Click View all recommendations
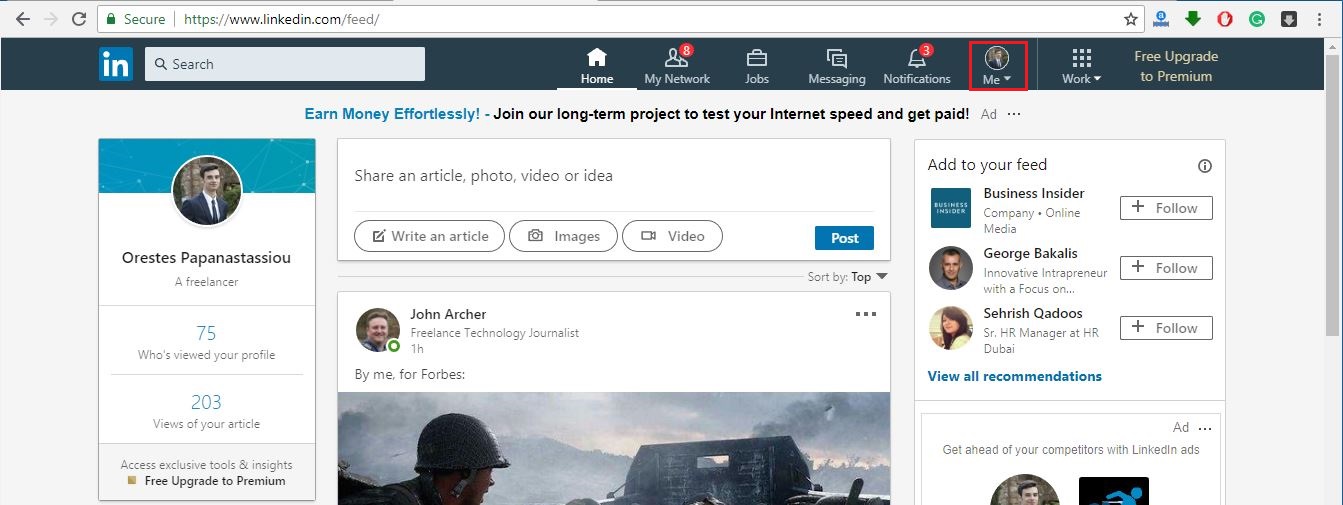Screen dimensions: 1343x505 1015,376
